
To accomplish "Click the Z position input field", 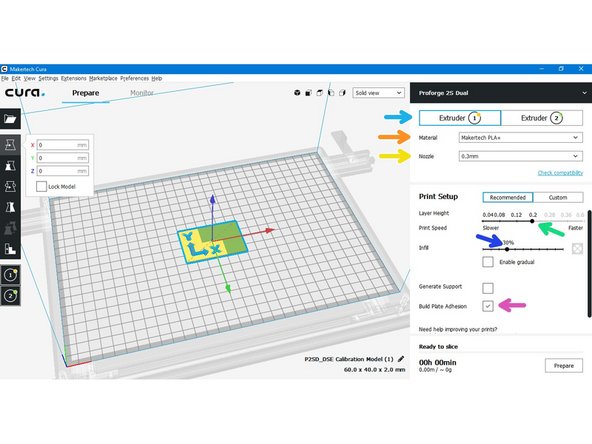I will point(63,171).
